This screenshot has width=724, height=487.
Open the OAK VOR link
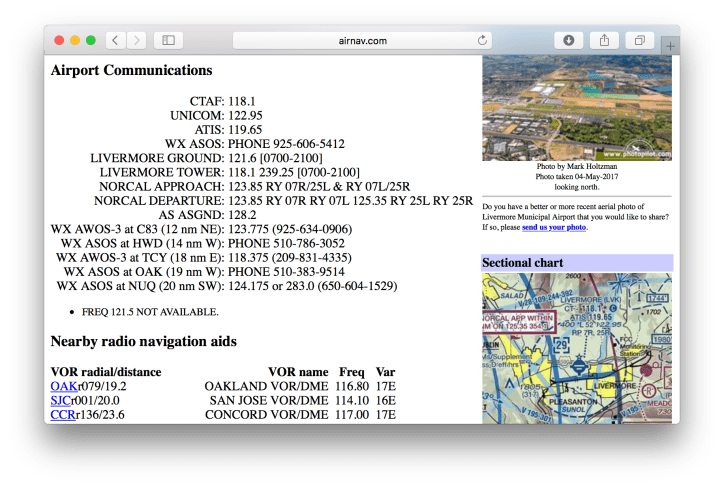(63, 386)
